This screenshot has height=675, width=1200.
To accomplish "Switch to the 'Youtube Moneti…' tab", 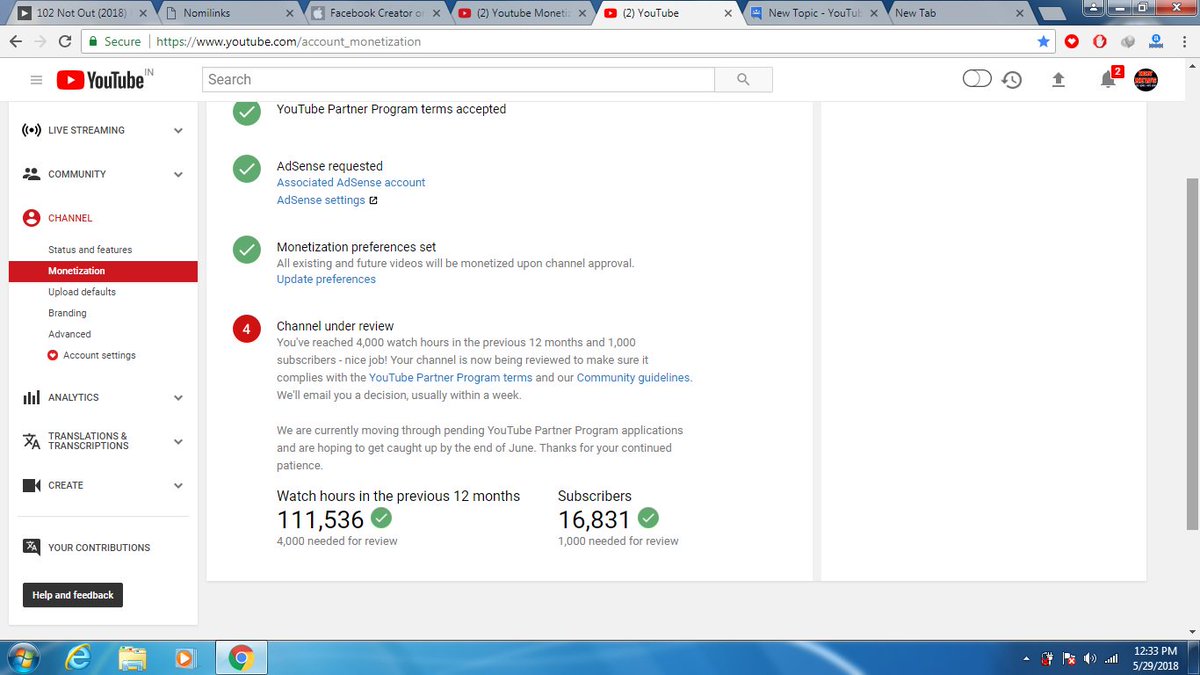I will tap(522, 14).
